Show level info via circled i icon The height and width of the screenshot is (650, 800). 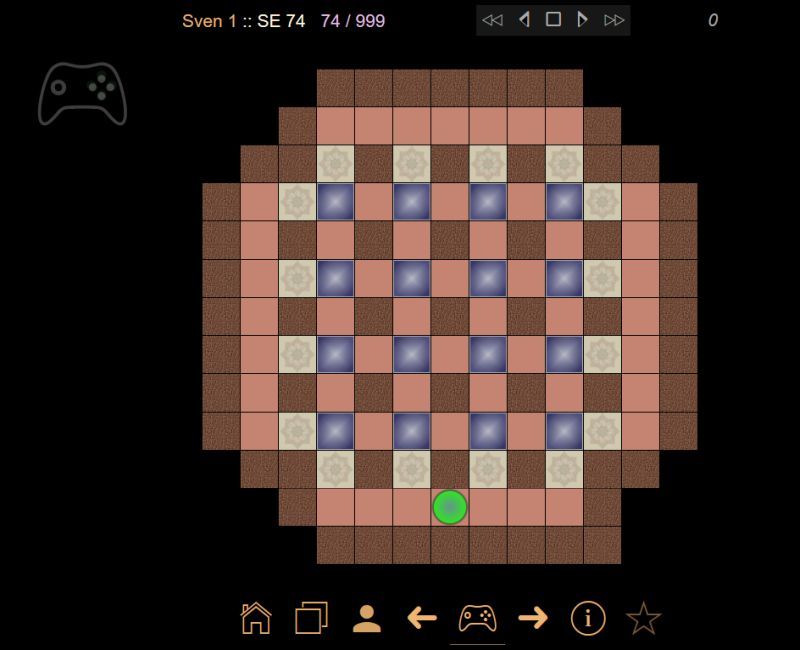[588, 618]
